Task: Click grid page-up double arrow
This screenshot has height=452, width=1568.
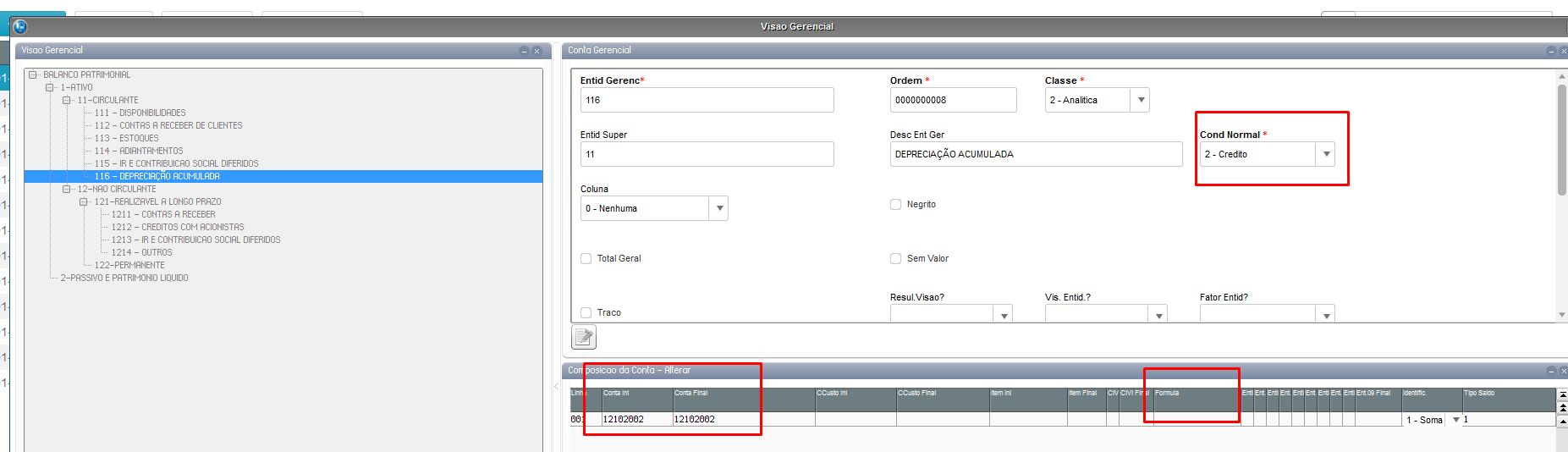Action: (1562, 408)
